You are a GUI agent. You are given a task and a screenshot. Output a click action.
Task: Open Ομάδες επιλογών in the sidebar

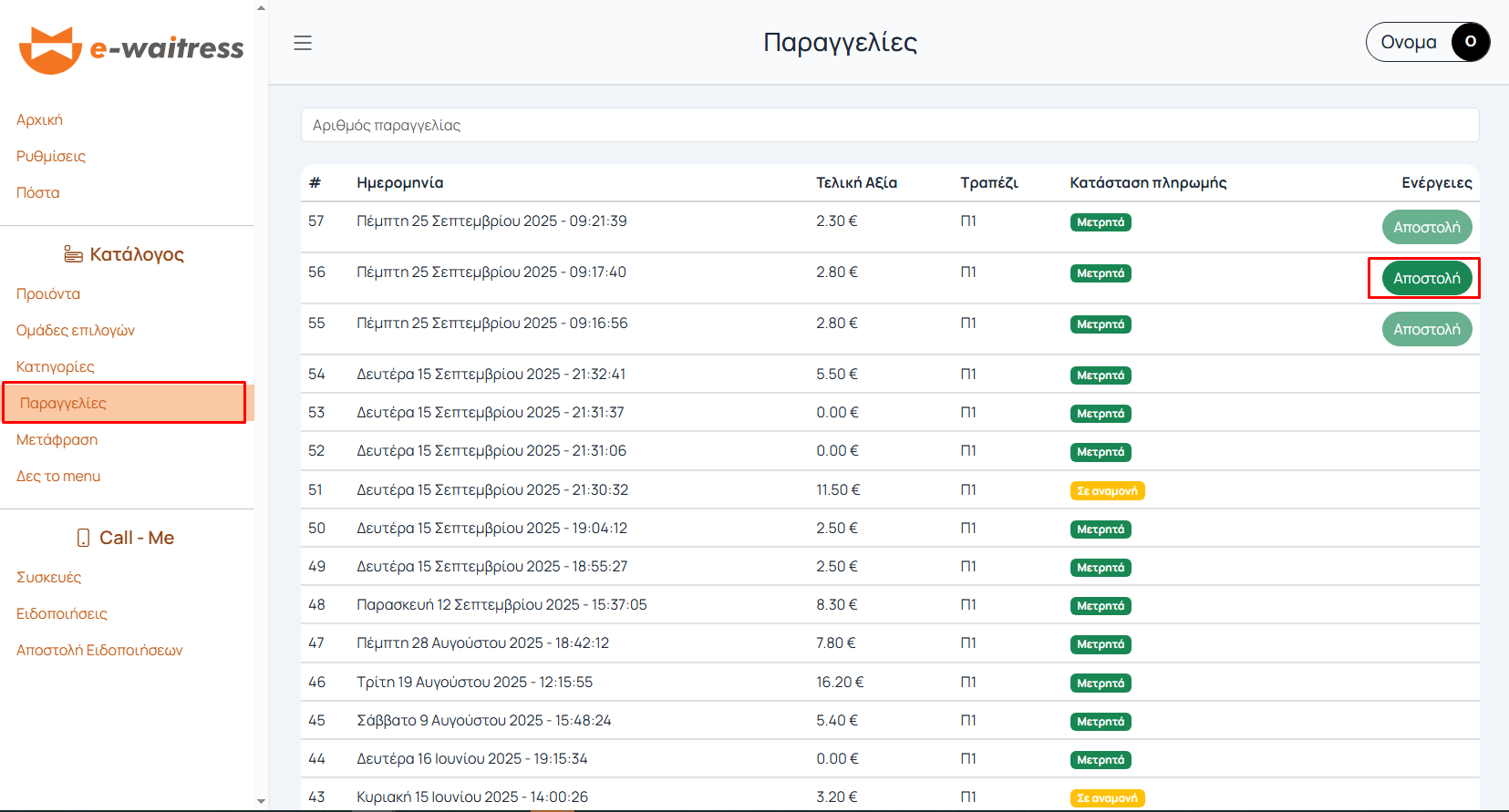pyautogui.click(x=76, y=331)
